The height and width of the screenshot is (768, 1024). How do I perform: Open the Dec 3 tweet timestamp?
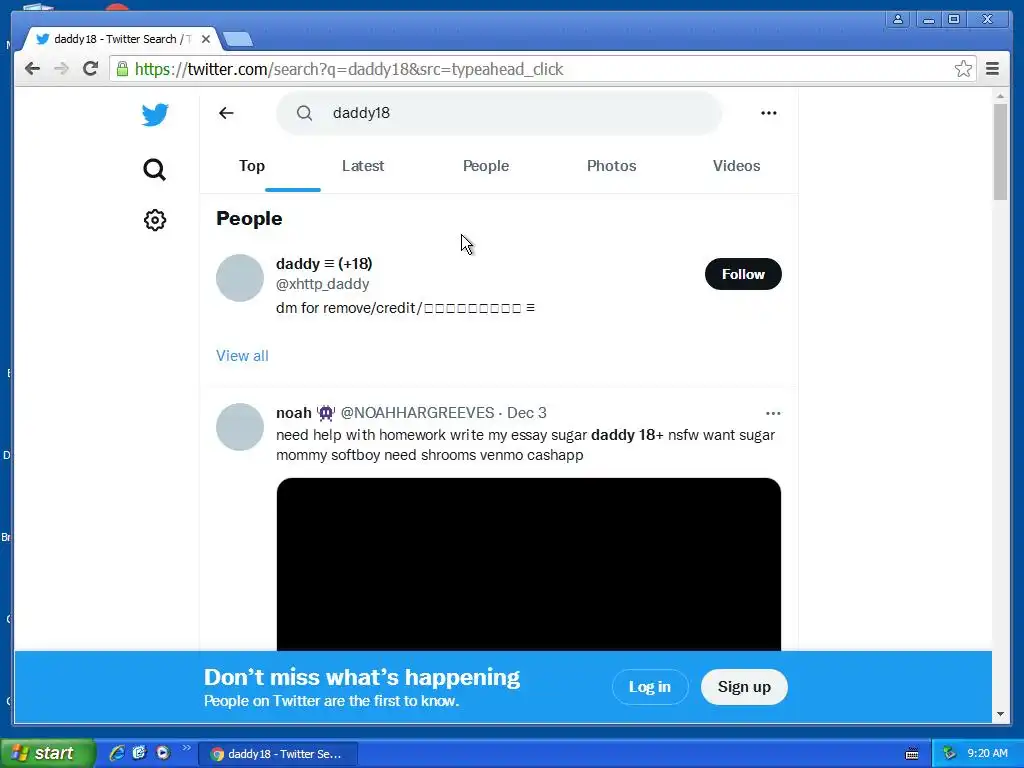coord(526,413)
